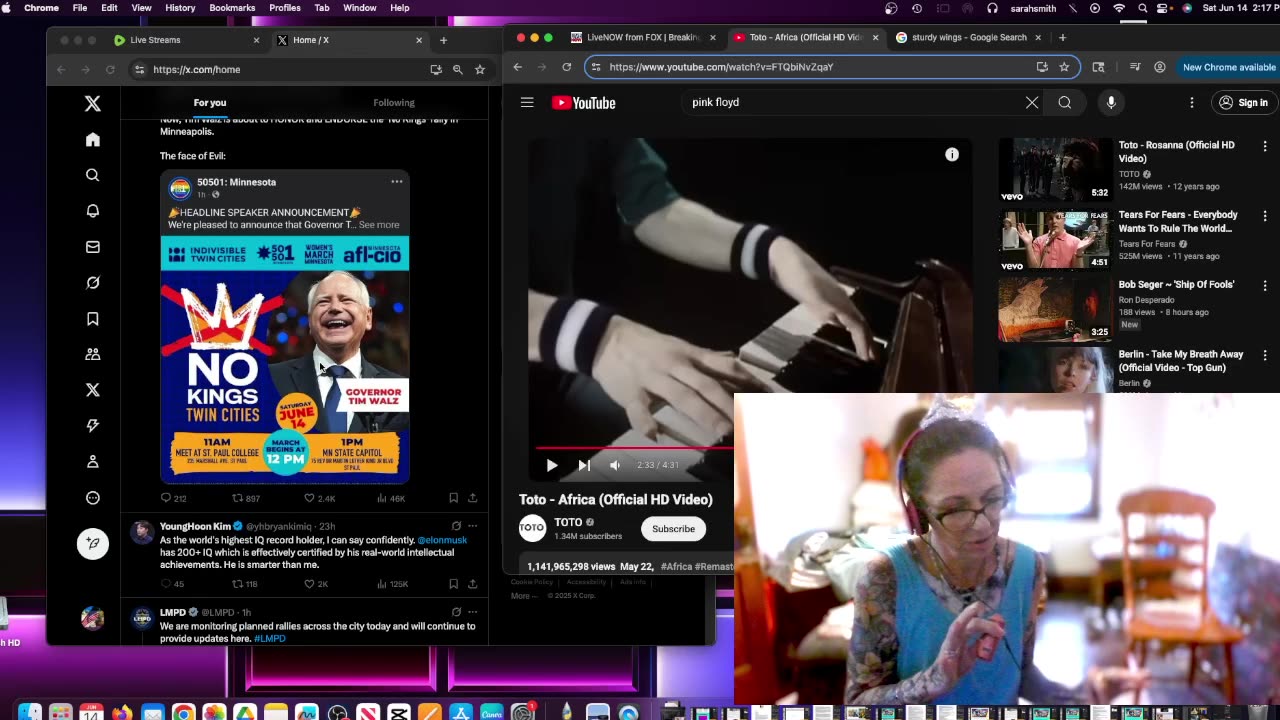Viewport: 1280px width, 720px height.
Task: Open Grok icon in X sidebar
Action: pyautogui.click(x=93, y=283)
